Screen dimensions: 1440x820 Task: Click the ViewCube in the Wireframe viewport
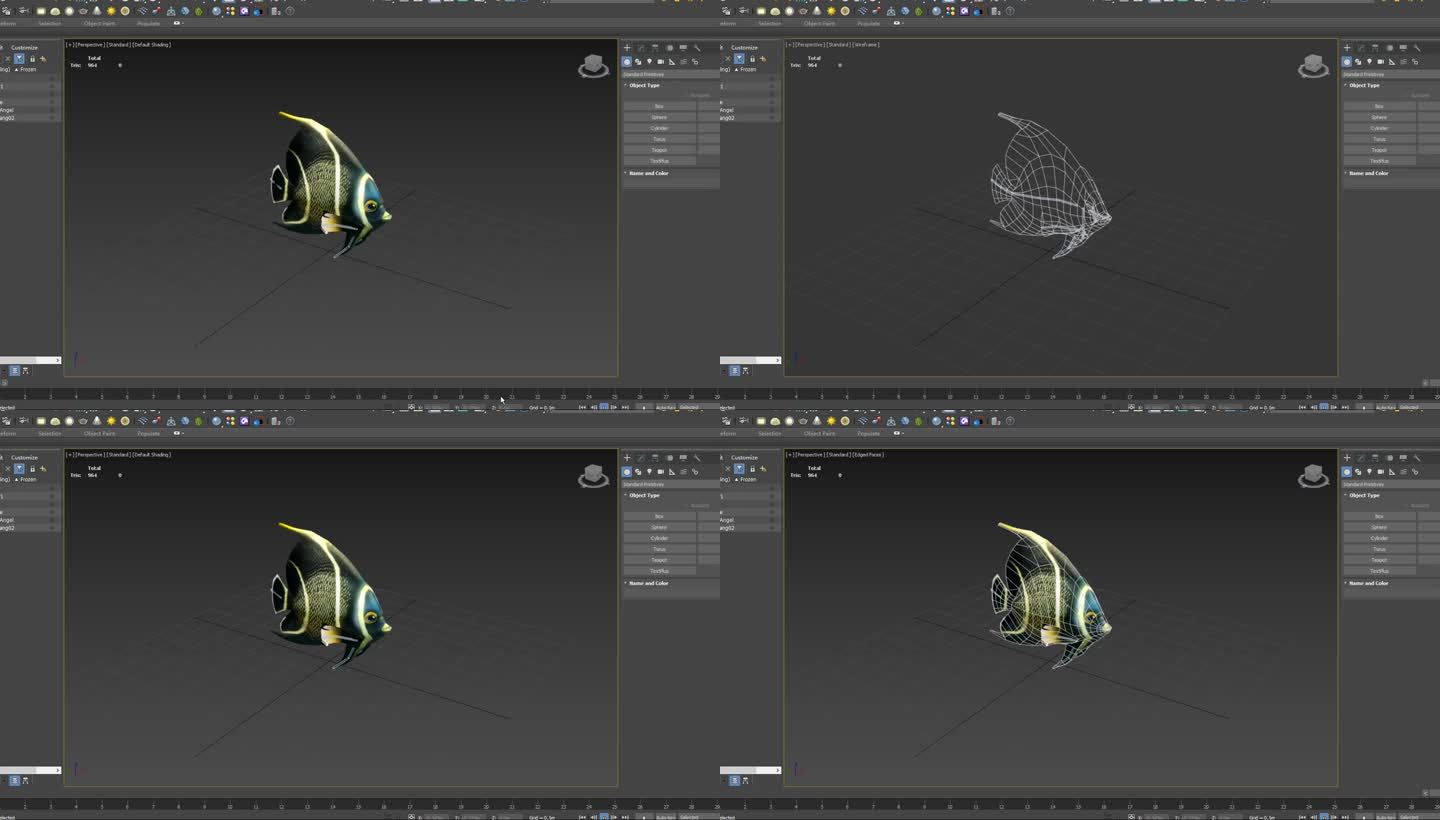[1313, 66]
